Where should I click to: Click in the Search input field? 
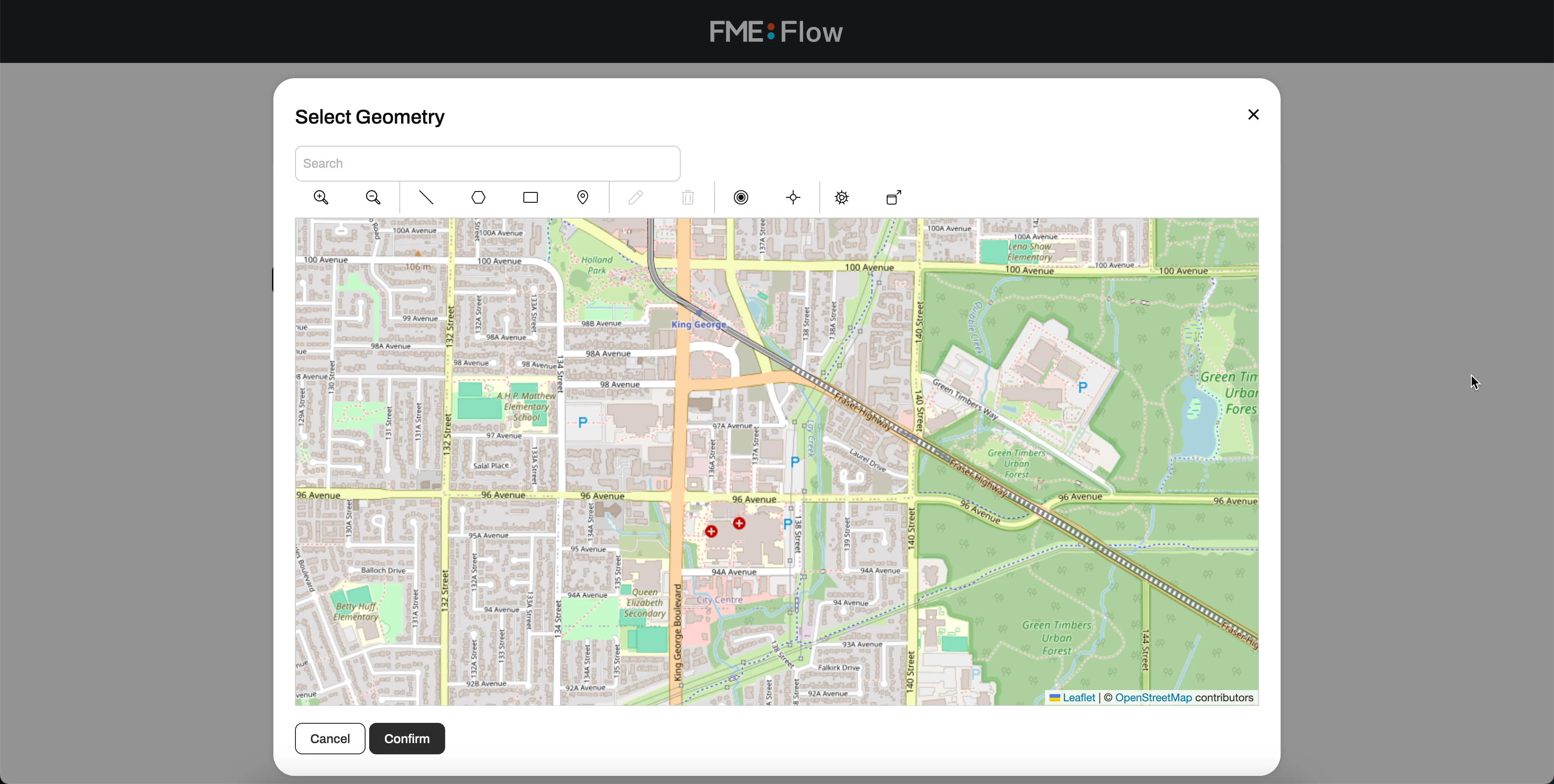coord(487,164)
